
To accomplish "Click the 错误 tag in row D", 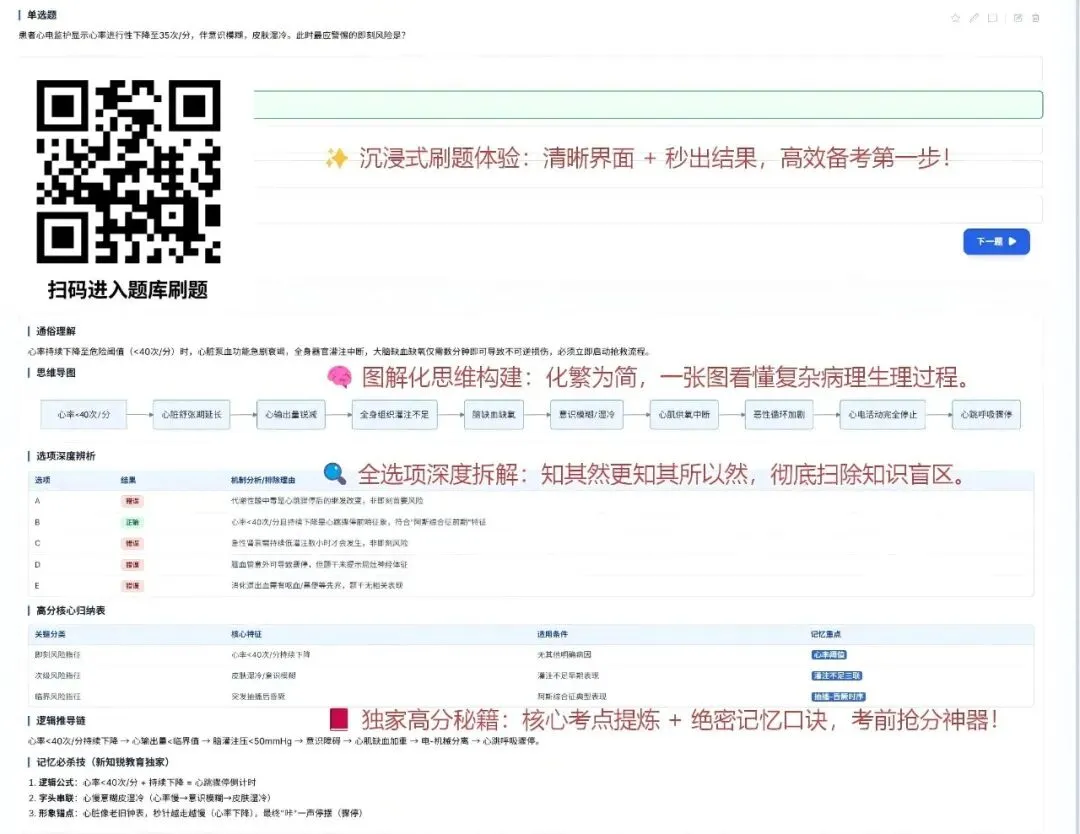I will coord(132,565).
